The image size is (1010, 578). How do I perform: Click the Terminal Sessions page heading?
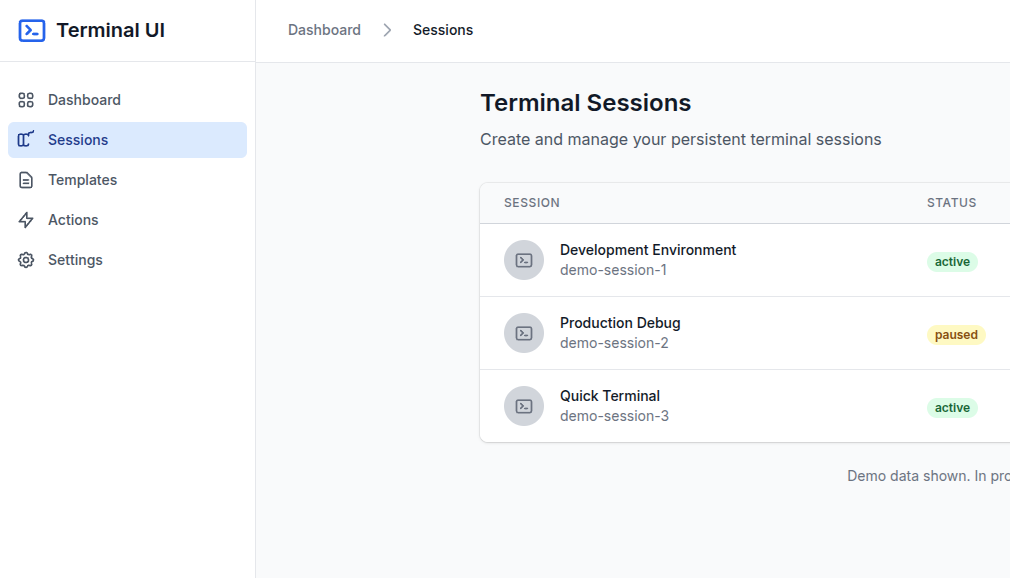point(586,103)
